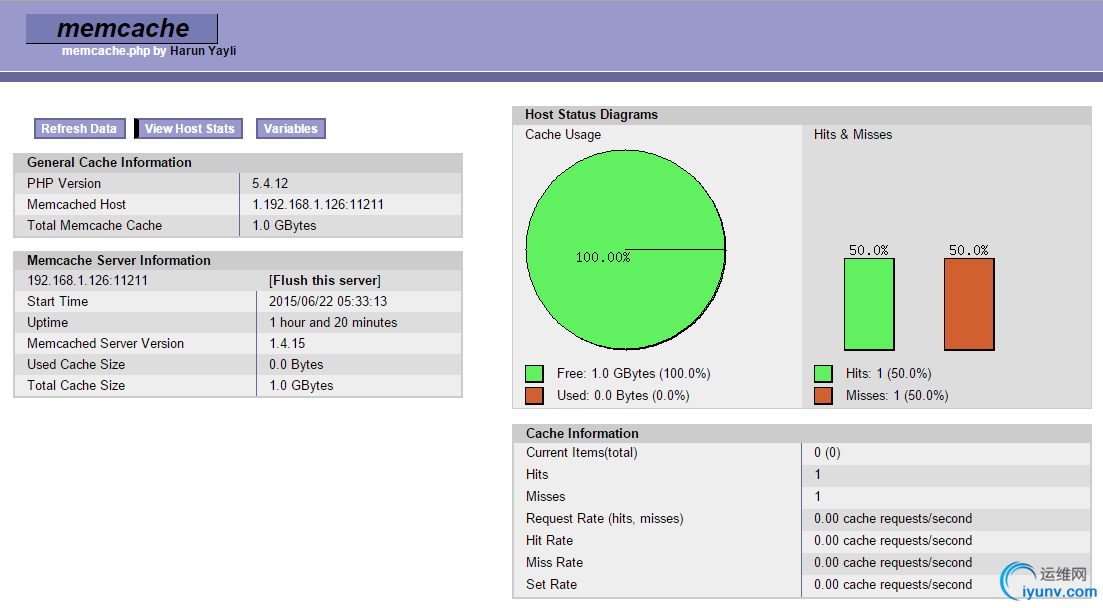Click the Free: 1.0 GBytes legend text
The image size is (1103, 608).
634,374
